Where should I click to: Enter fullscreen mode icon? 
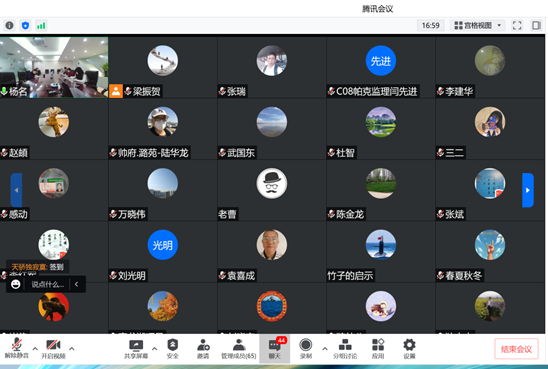coord(517,26)
